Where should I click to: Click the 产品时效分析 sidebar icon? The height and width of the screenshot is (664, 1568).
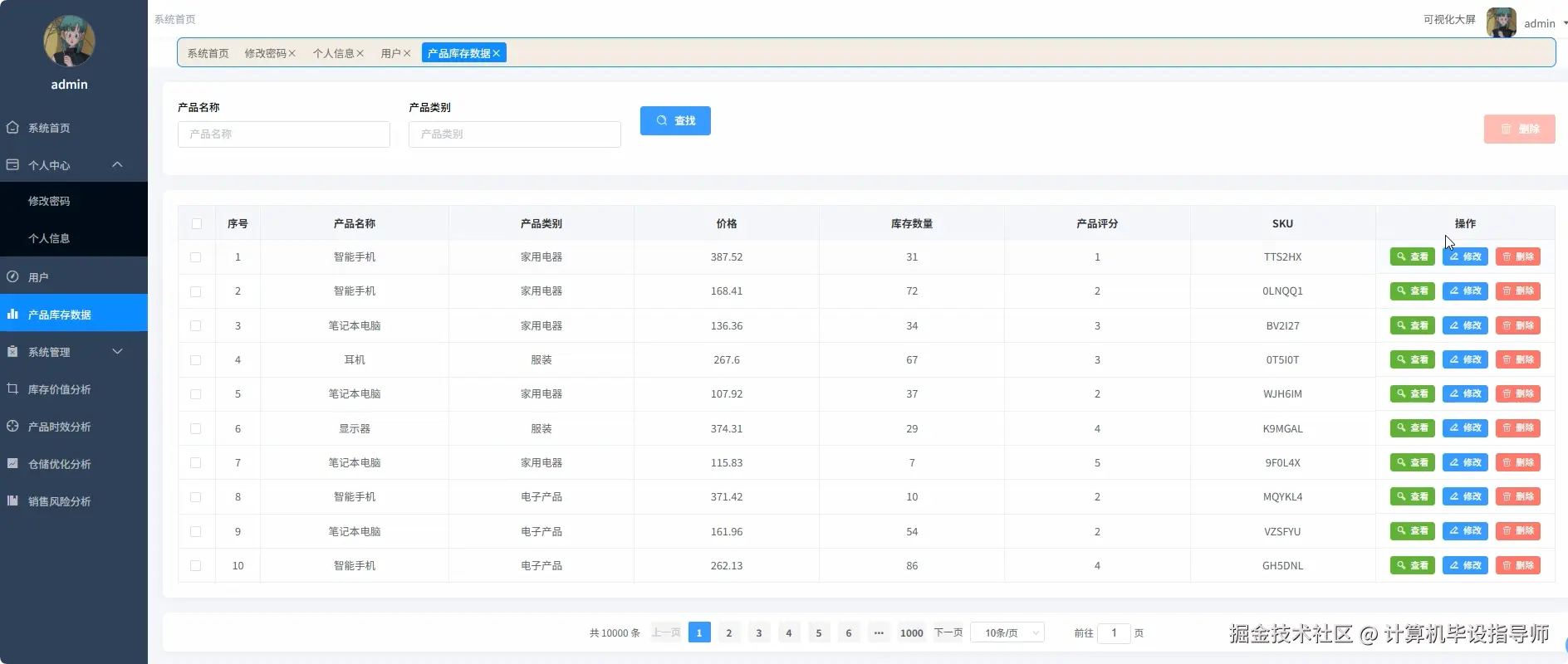click(x=12, y=427)
